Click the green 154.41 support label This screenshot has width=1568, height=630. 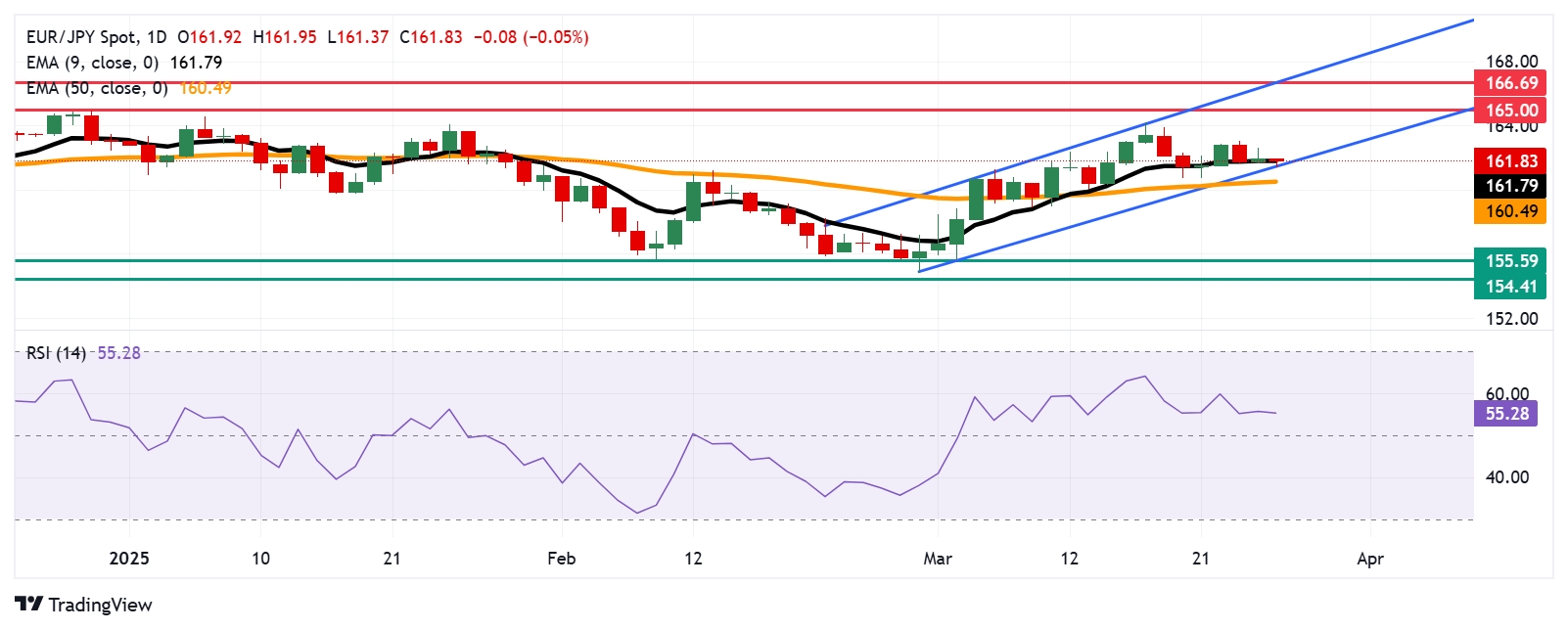1510,287
